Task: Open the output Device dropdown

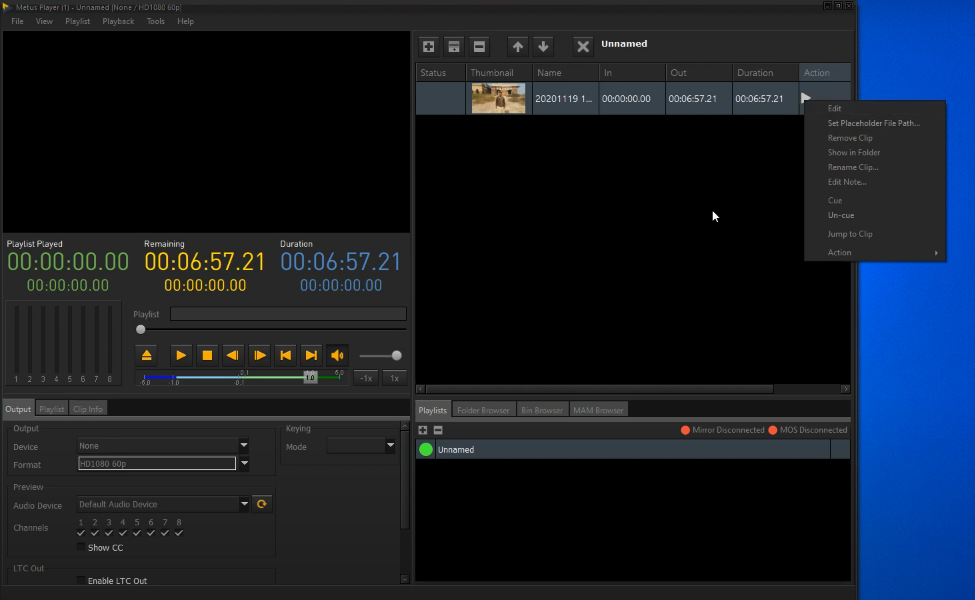Action: pyautogui.click(x=244, y=445)
